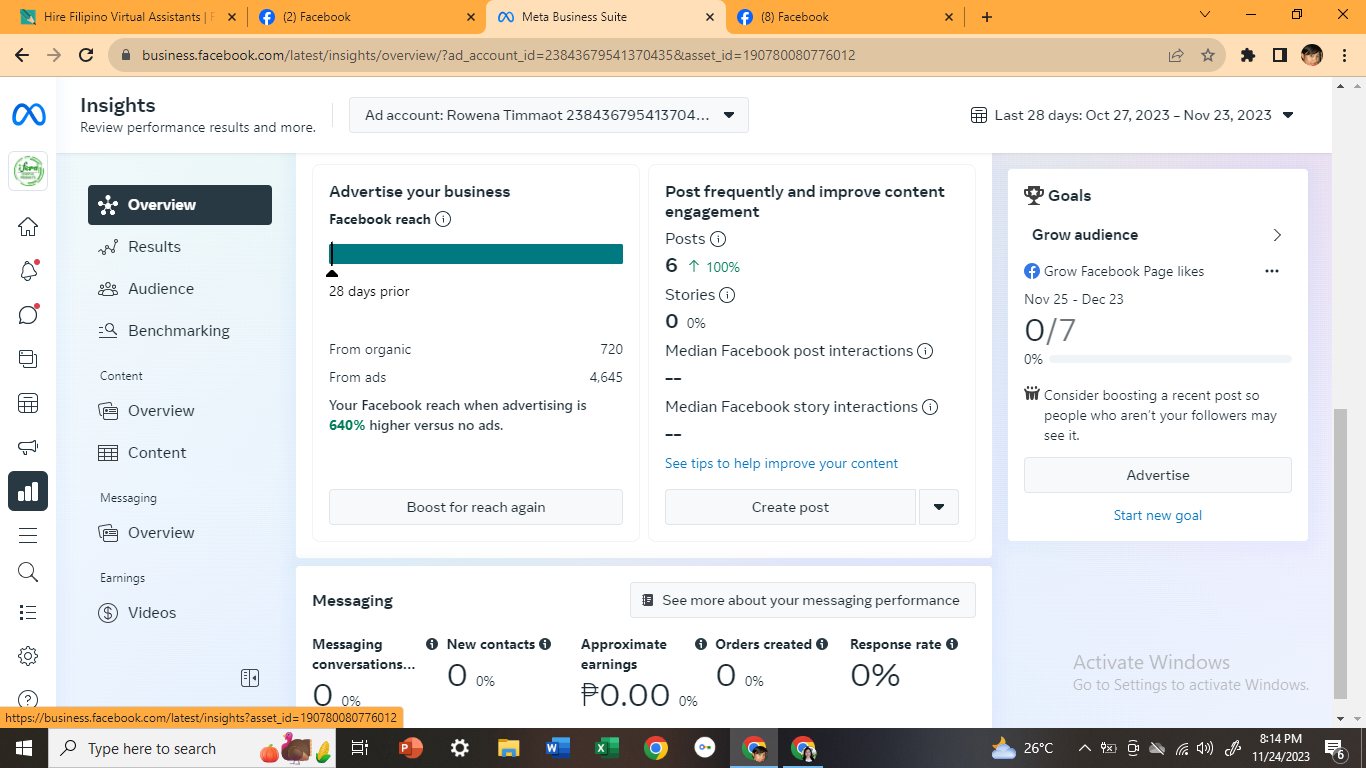Expand the Grow audience goal chevron
The height and width of the screenshot is (768, 1366).
(x=1277, y=235)
